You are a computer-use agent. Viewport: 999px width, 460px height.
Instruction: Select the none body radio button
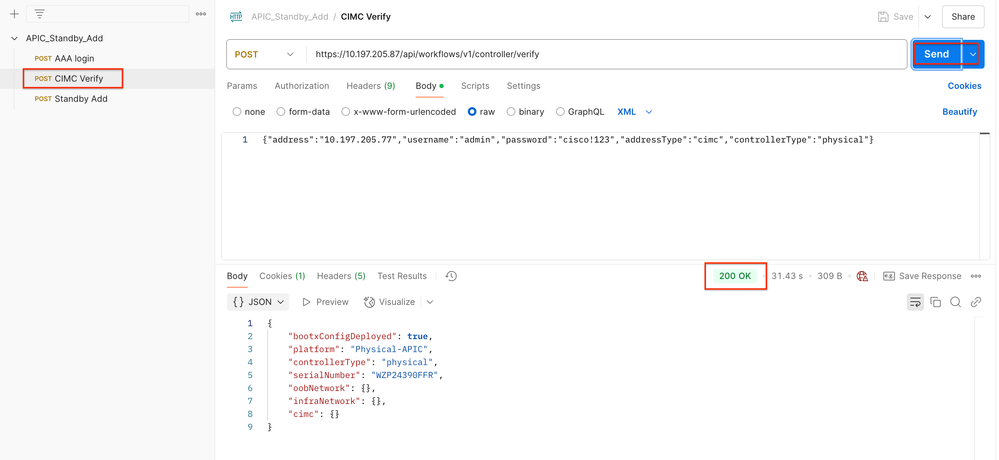tap(237, 111)
